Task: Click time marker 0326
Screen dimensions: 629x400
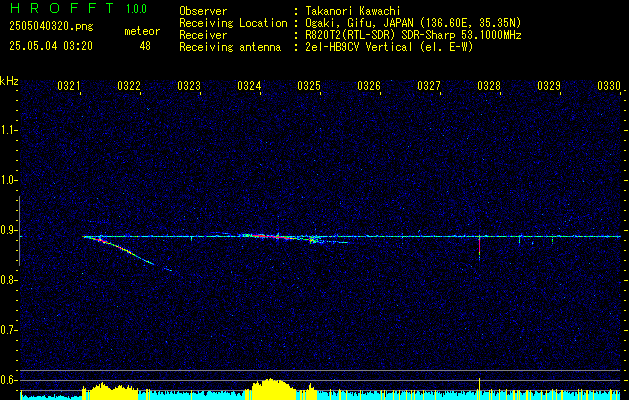Action: click(x=369, y=86)
